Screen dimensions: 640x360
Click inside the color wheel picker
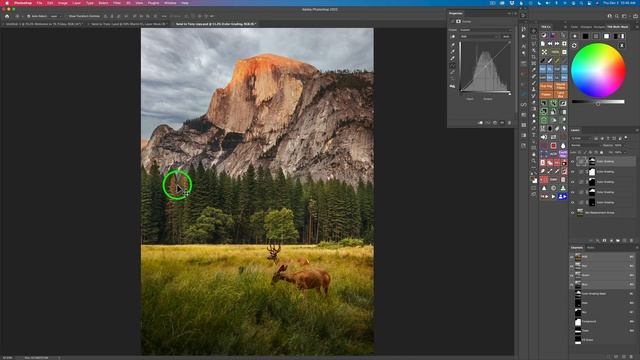click(598, 70)
